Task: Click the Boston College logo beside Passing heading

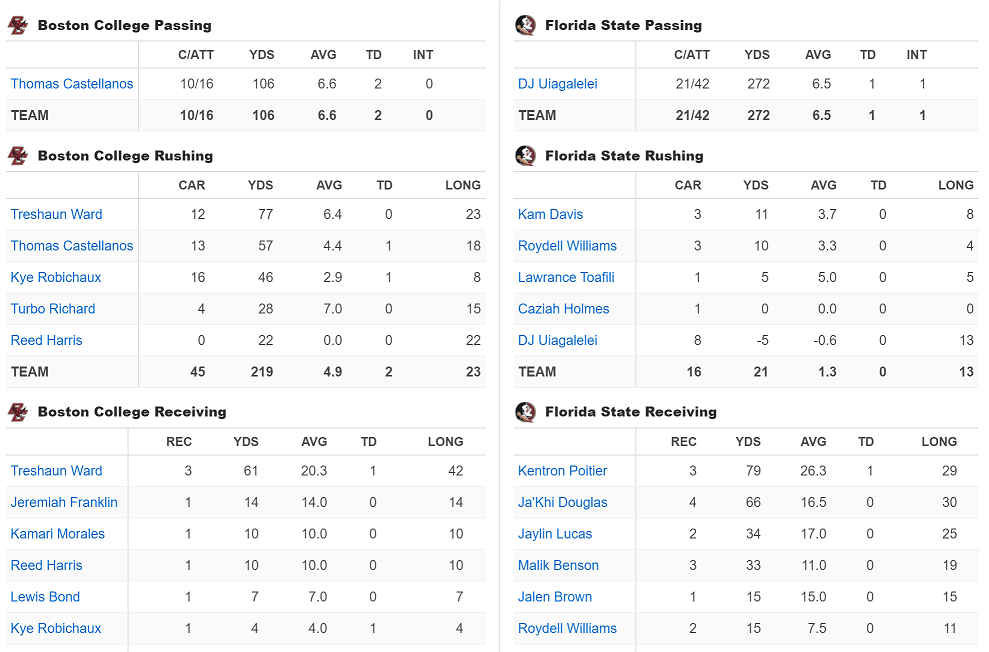Action: click(x=18, y=25)
